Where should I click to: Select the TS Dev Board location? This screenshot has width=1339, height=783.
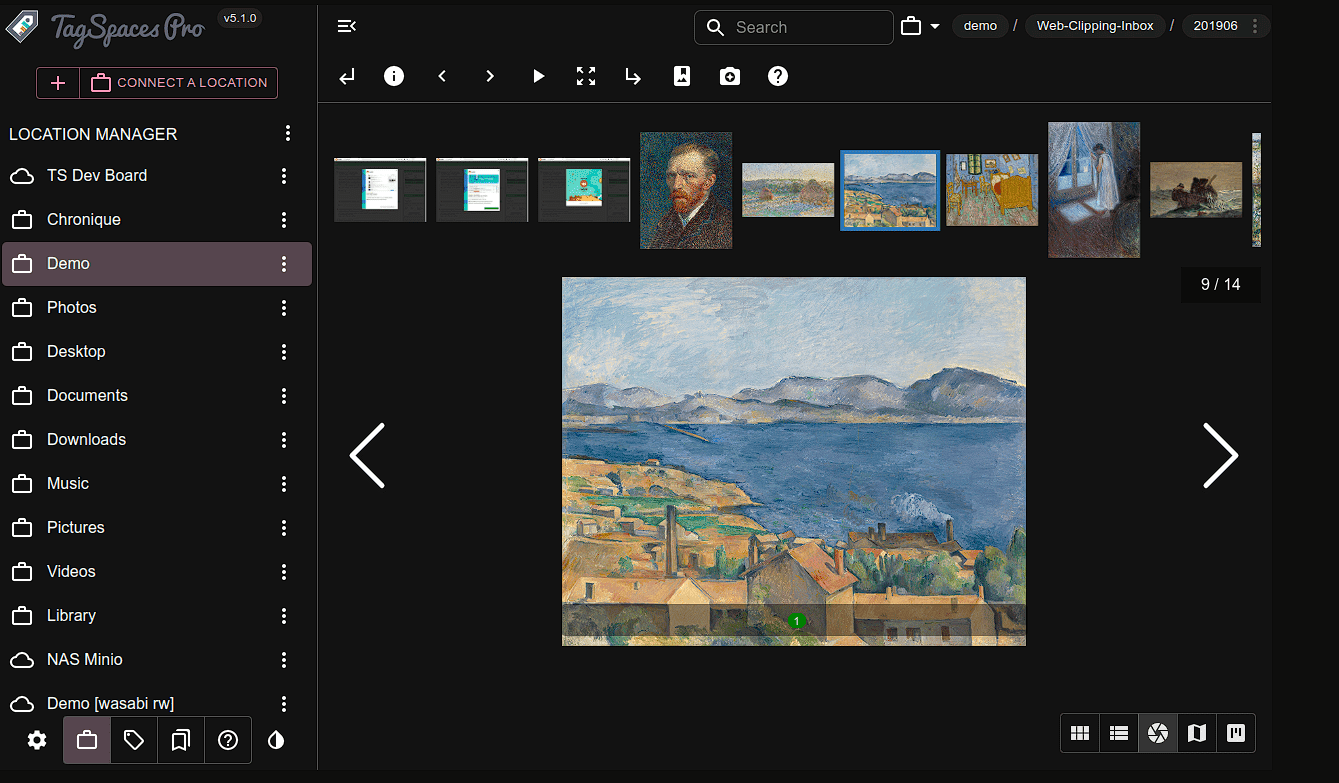157,176
